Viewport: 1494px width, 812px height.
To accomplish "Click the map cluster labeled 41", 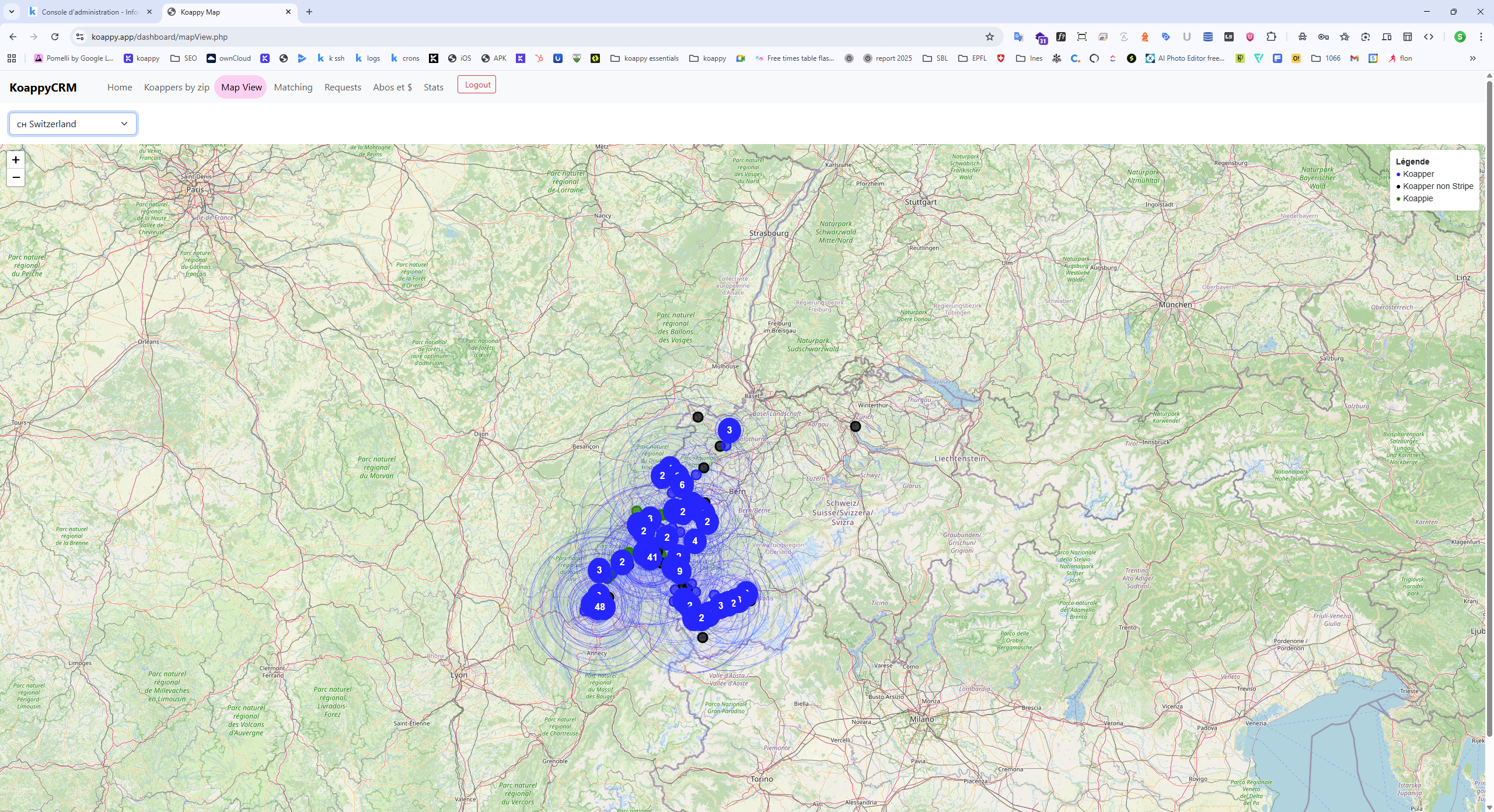I will (652, 557).
